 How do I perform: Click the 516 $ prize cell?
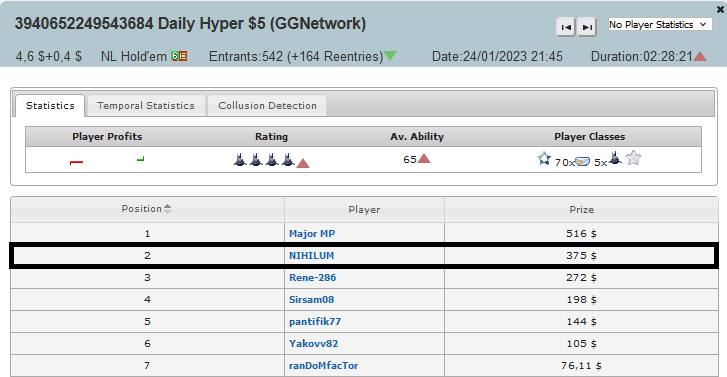tap(581, 234)
